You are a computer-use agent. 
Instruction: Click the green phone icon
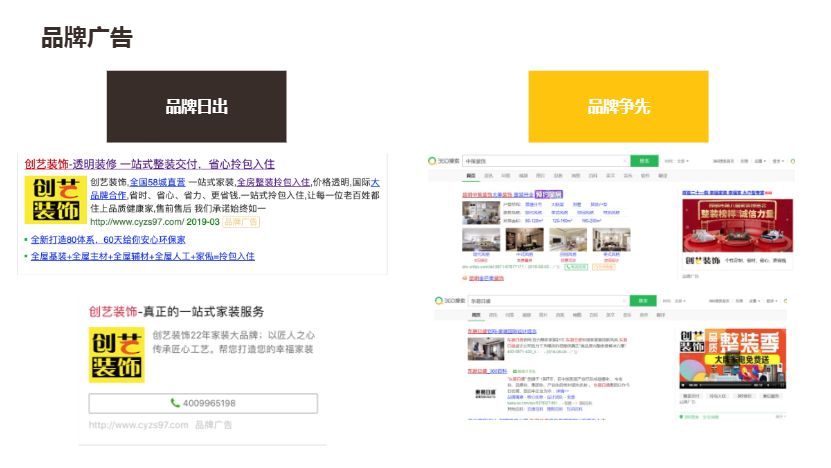(175, 403)
